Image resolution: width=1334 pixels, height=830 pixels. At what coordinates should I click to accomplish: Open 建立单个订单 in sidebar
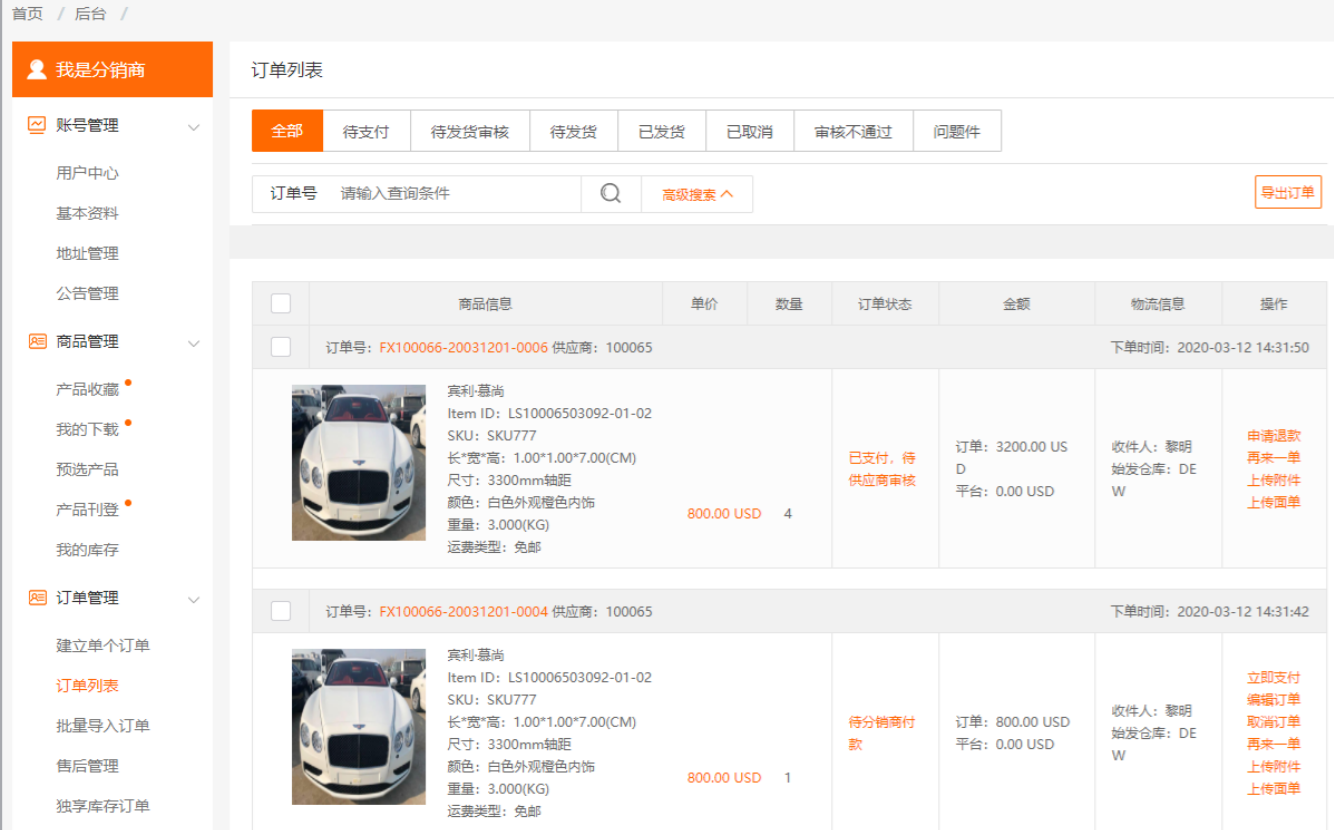pos(103,645)
